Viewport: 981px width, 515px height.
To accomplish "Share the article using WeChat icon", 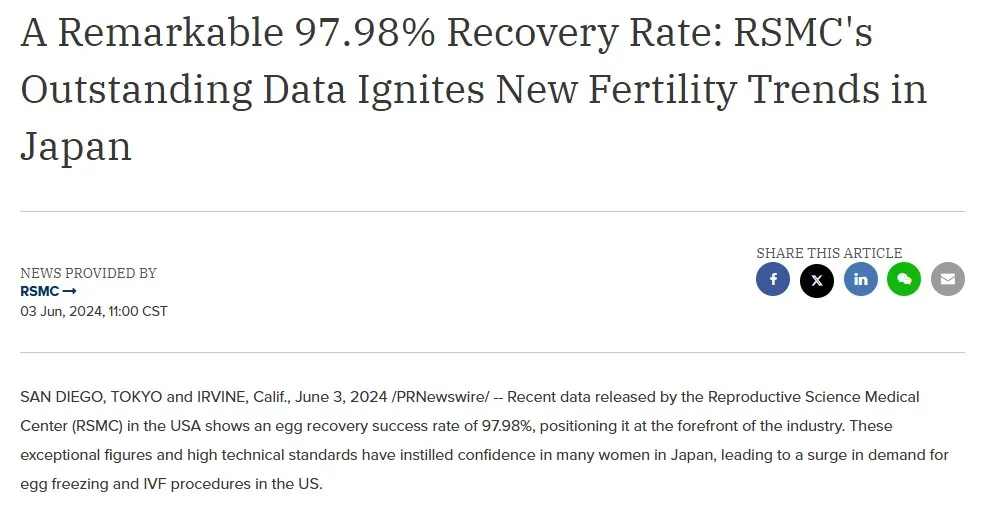I will coord(904,279).
